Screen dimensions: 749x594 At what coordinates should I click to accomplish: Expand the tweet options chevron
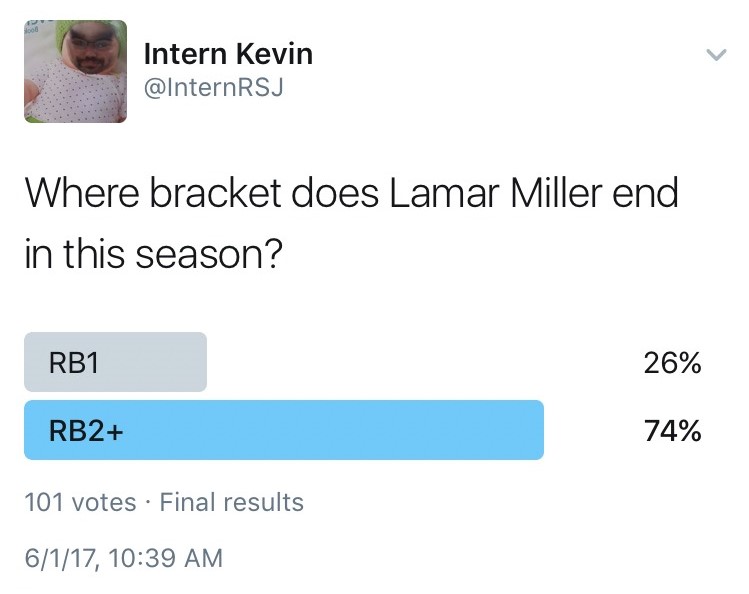[x=717, y=55]
